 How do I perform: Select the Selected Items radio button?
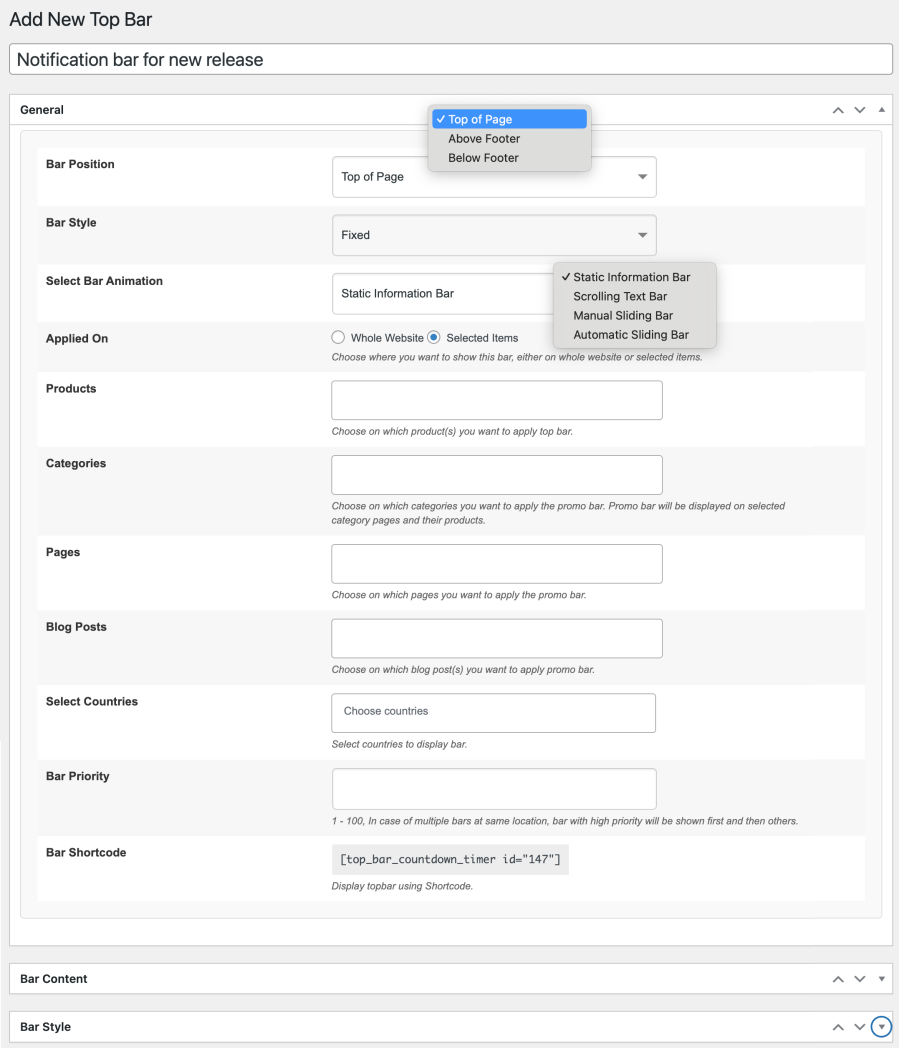pos(434,338)
